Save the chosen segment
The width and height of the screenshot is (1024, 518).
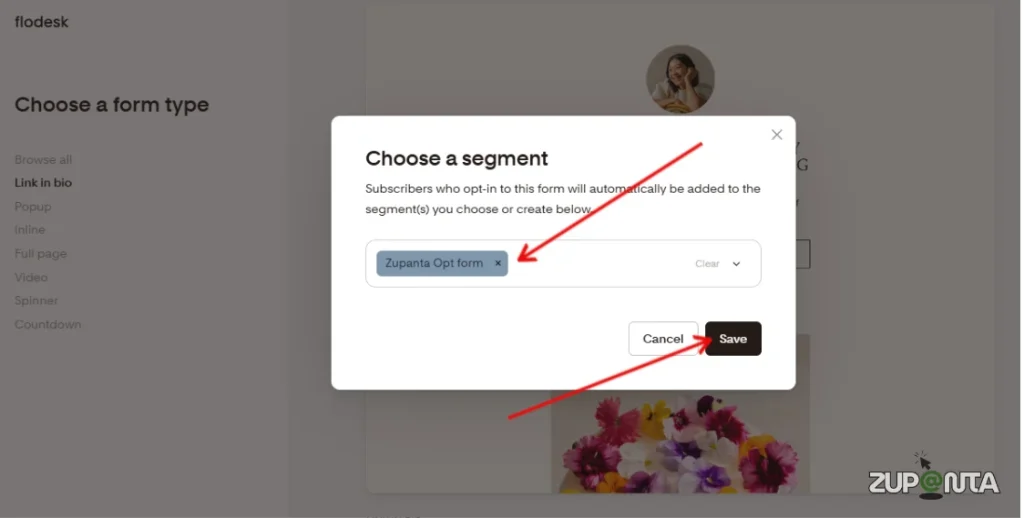click(733, 338)
